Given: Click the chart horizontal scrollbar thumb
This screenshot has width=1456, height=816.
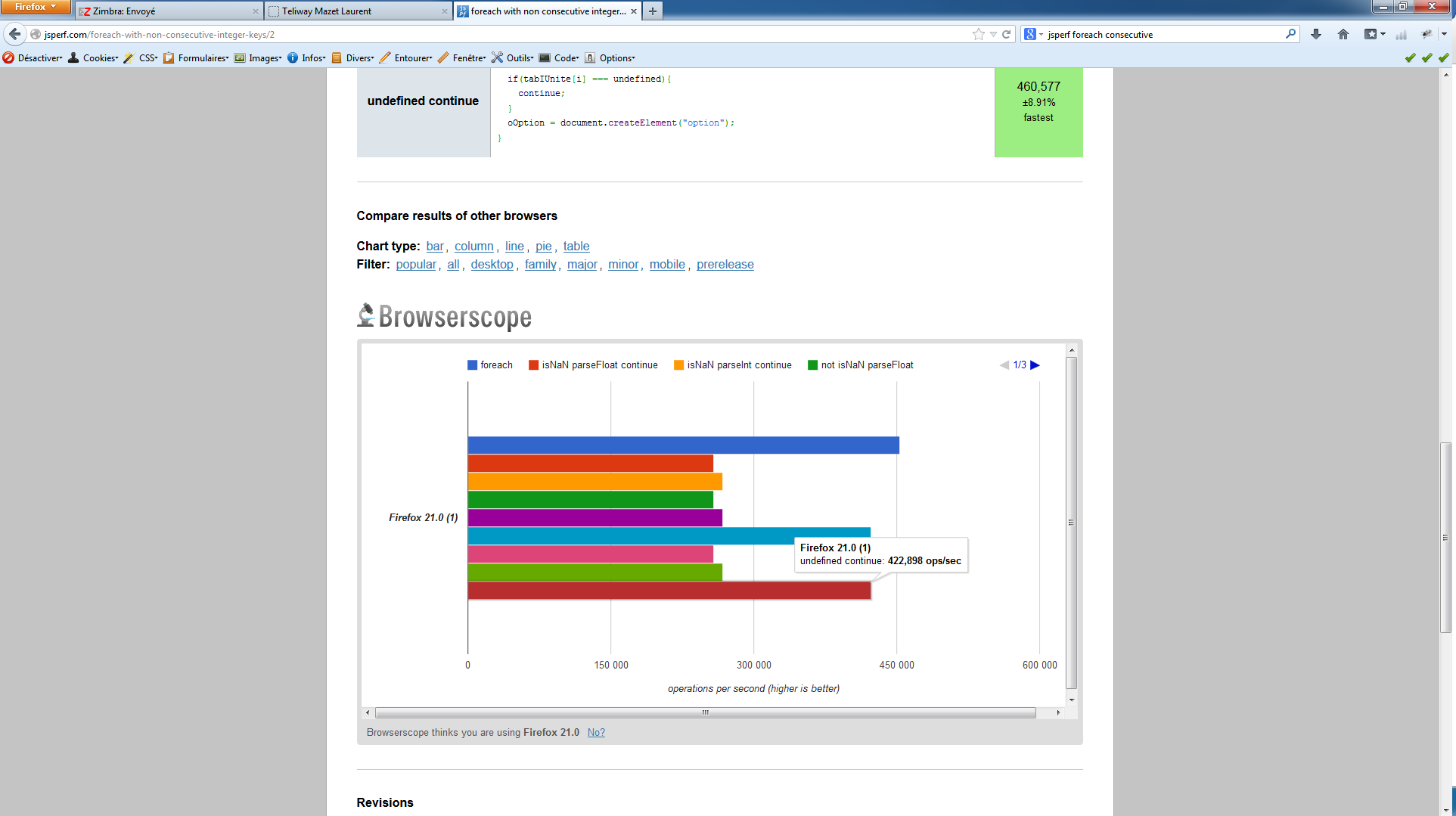Looking at the screenshot, I should (705, 712).
